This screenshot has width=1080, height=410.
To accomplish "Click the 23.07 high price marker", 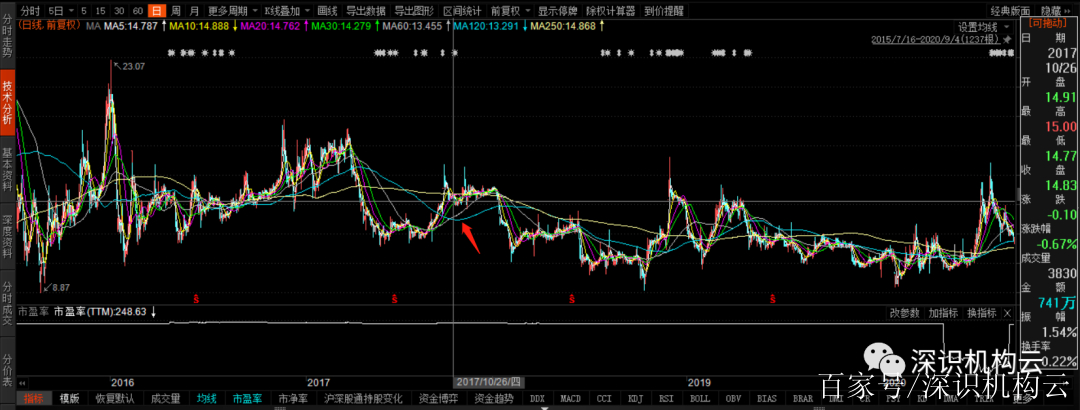I will pyautogui.click(x=131, y=65).
